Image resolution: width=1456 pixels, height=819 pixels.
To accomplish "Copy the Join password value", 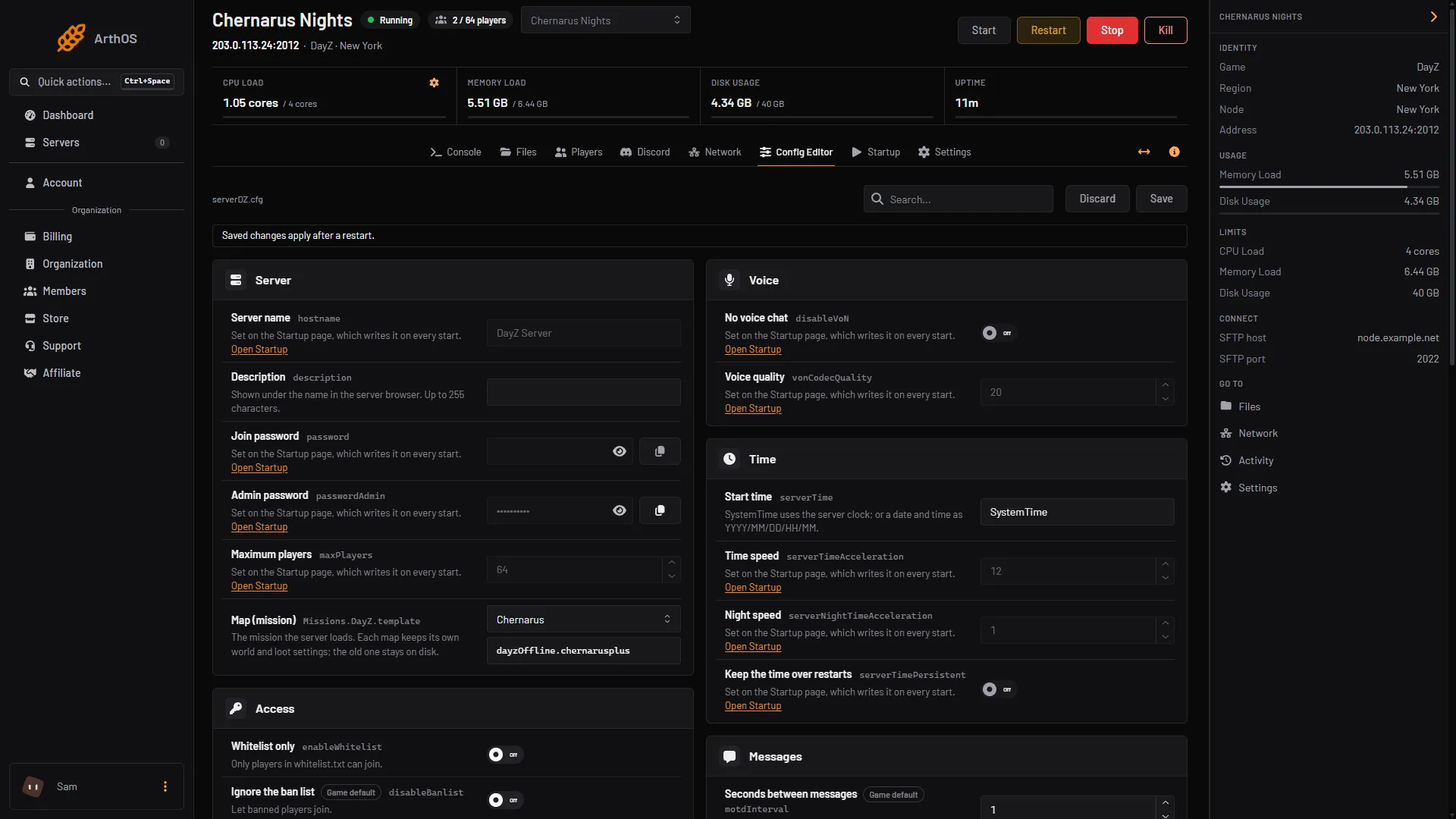I will tap(660, 451).
